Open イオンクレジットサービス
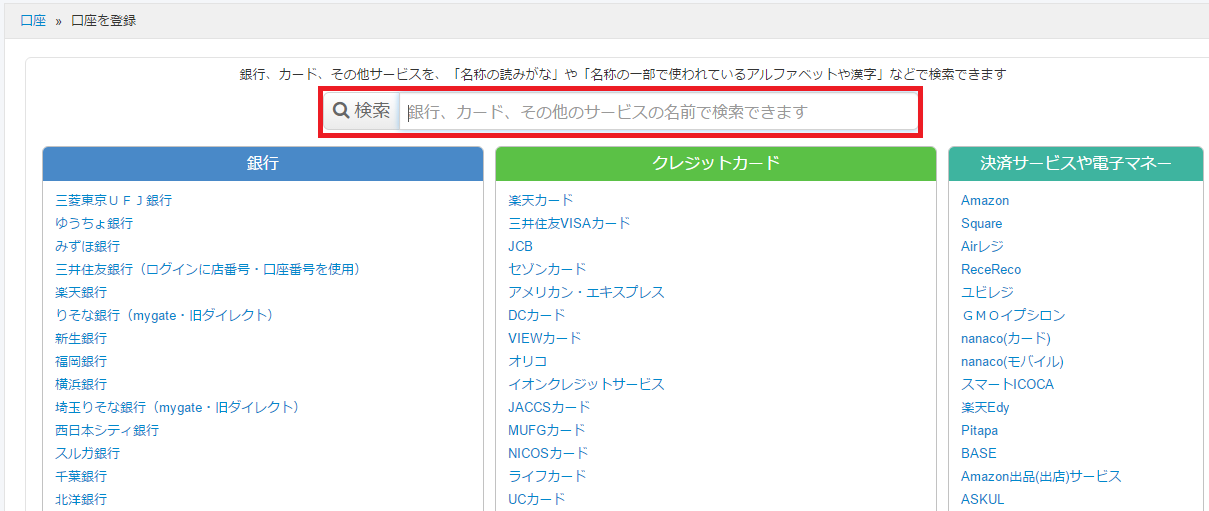The image size is (1209, 511). [586, 384]
